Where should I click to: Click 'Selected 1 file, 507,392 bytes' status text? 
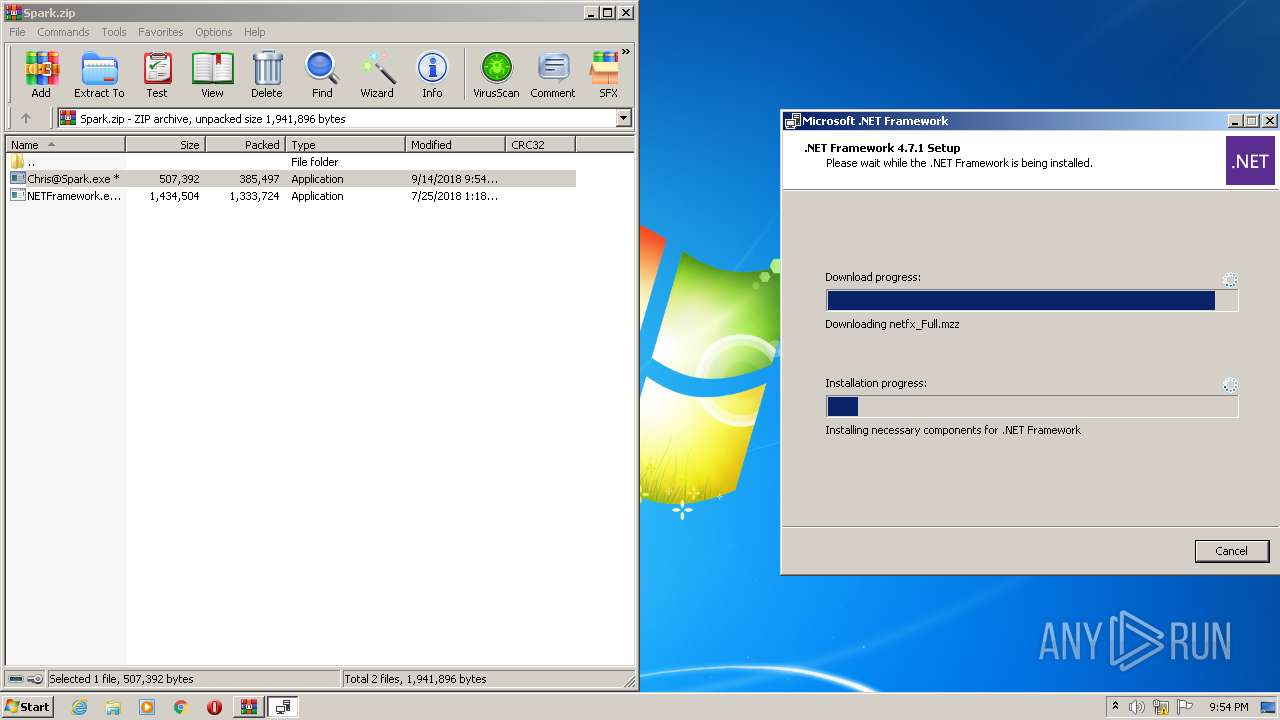121,679
